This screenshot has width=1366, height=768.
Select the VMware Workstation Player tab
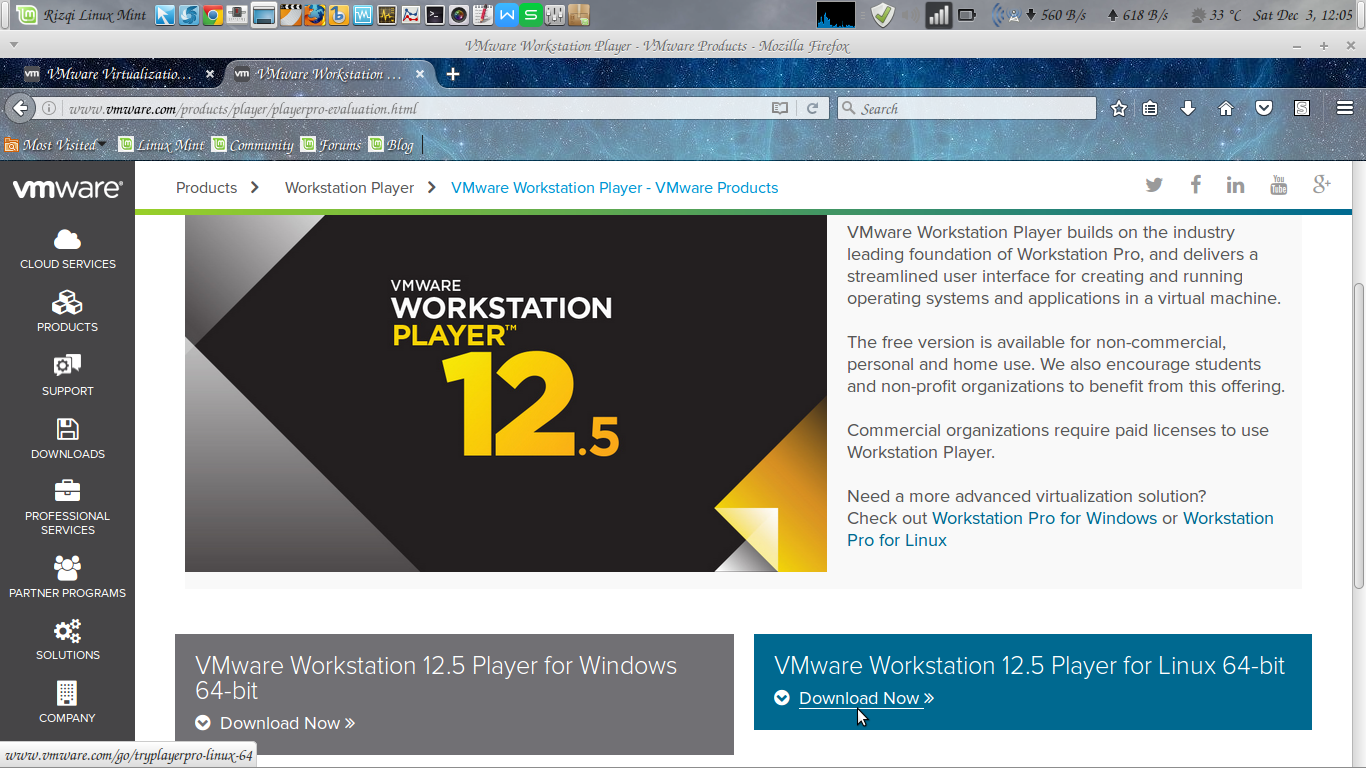tap(329, 74)
